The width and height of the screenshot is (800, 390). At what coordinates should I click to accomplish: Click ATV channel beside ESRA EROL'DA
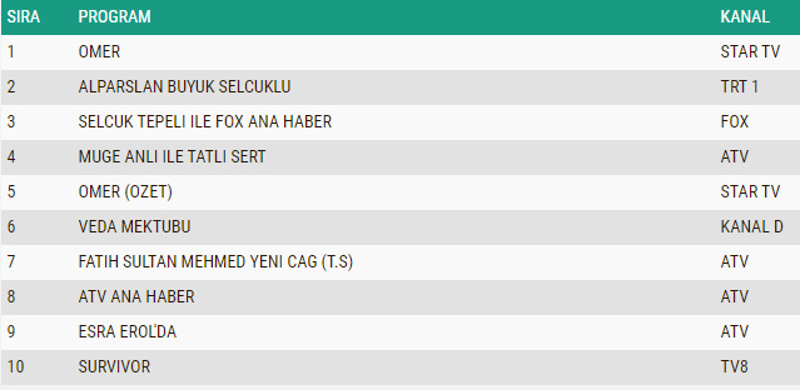tap(735, 332)
